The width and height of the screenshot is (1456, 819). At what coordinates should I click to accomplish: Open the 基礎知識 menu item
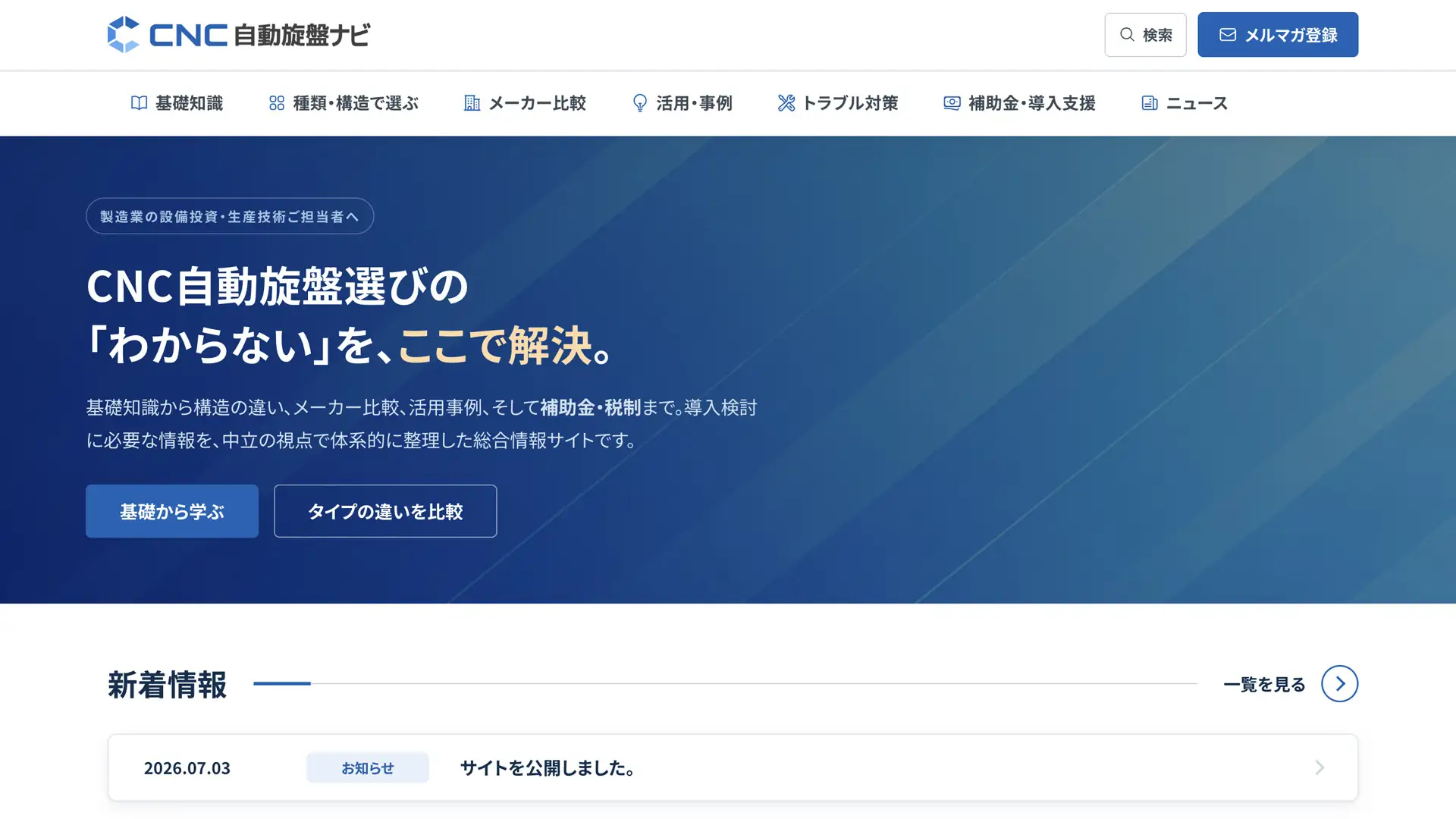(177, 103)
